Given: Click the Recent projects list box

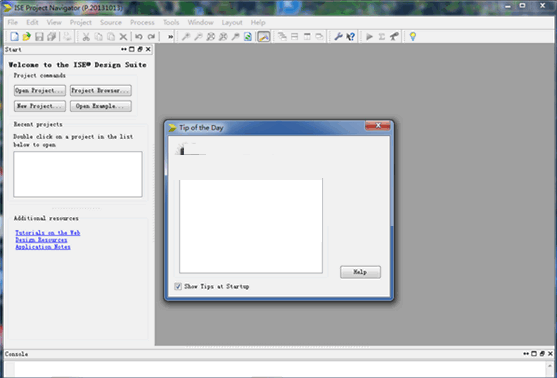Looking at the screenshot, I should coord(78,174).
